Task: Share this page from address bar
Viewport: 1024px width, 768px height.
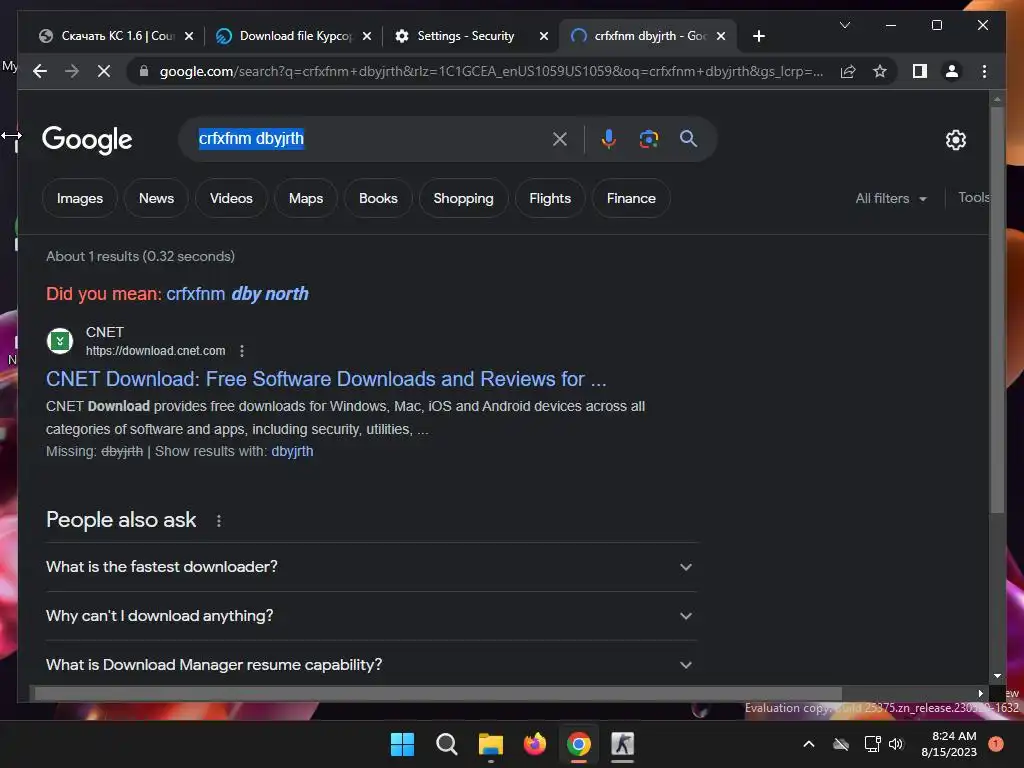Action: 848,71
